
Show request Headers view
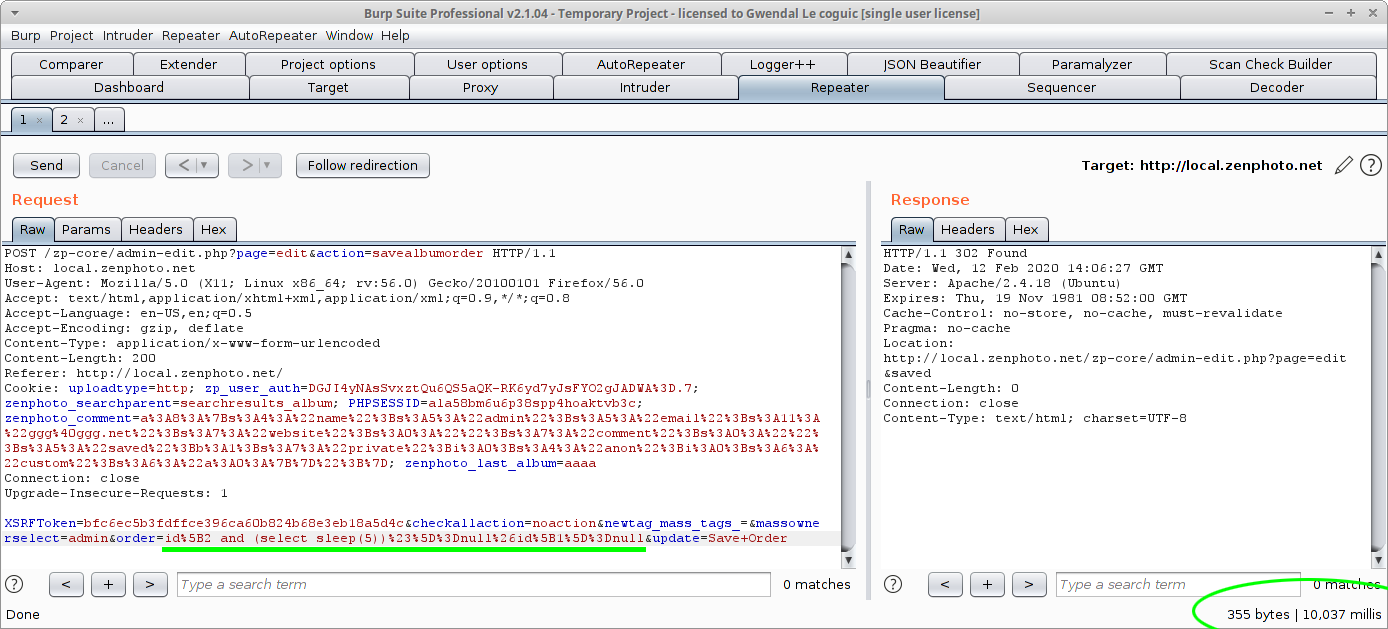pyautogui.click(x=156, y=229)
